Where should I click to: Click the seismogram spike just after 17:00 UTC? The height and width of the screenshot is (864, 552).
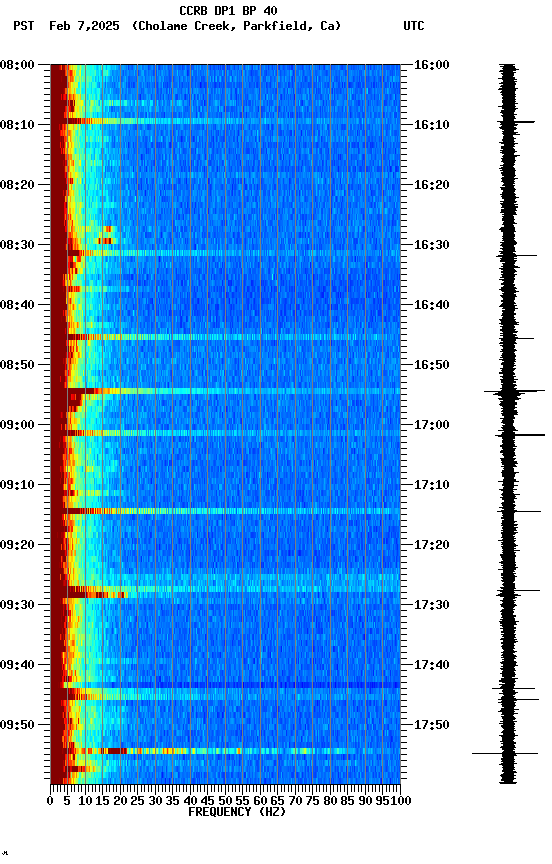[x=520, y=435]
